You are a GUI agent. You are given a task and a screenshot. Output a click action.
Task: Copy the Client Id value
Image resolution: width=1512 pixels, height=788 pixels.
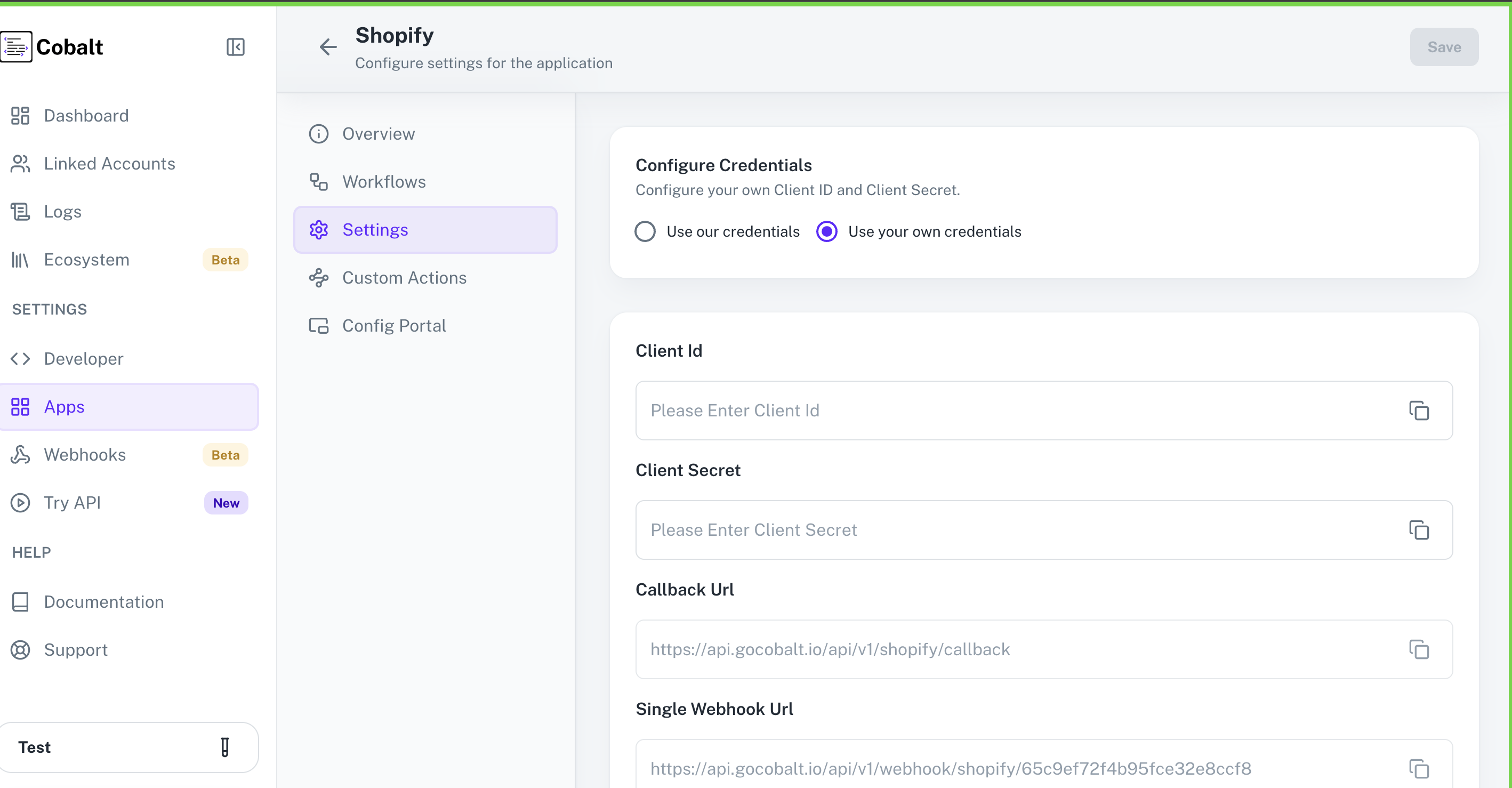click(1420, 411)
